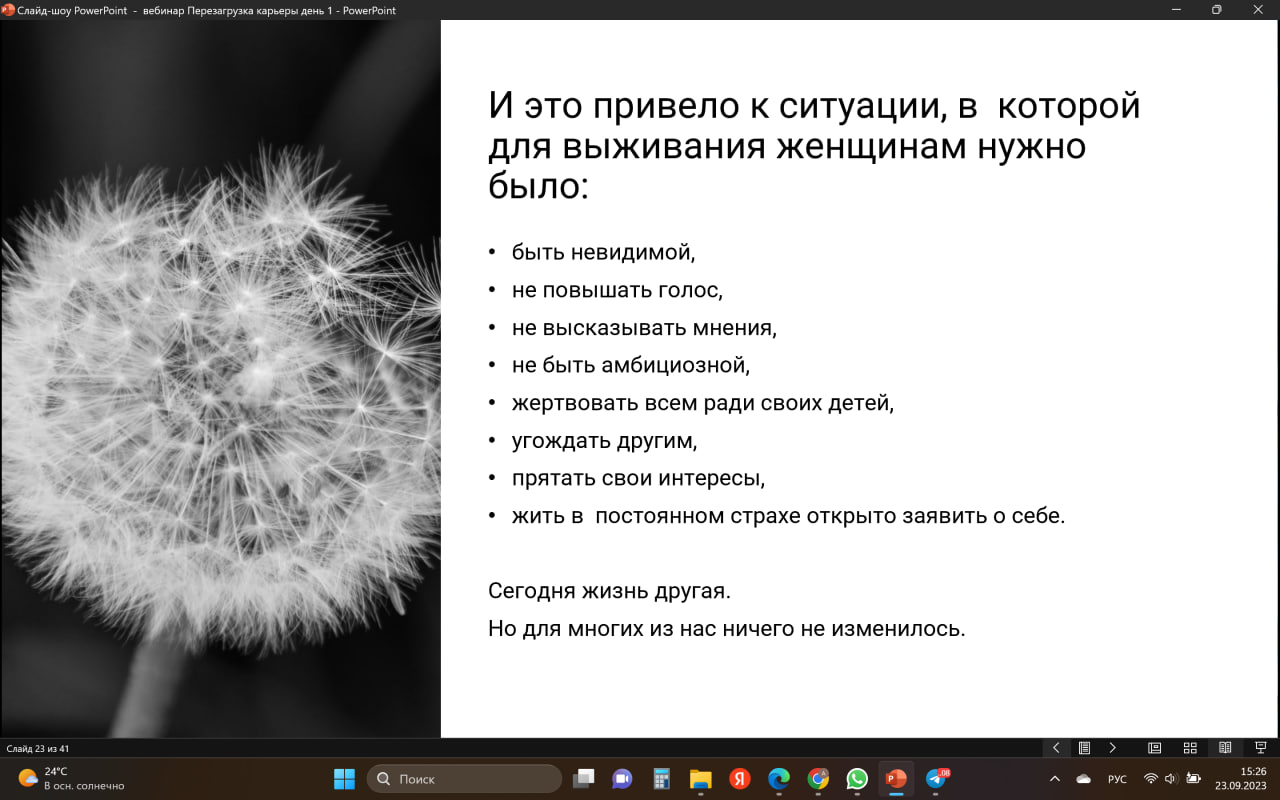The image size is (1280, 800).
Task: Advance to next slide arrow
Action: point(1112,748)
